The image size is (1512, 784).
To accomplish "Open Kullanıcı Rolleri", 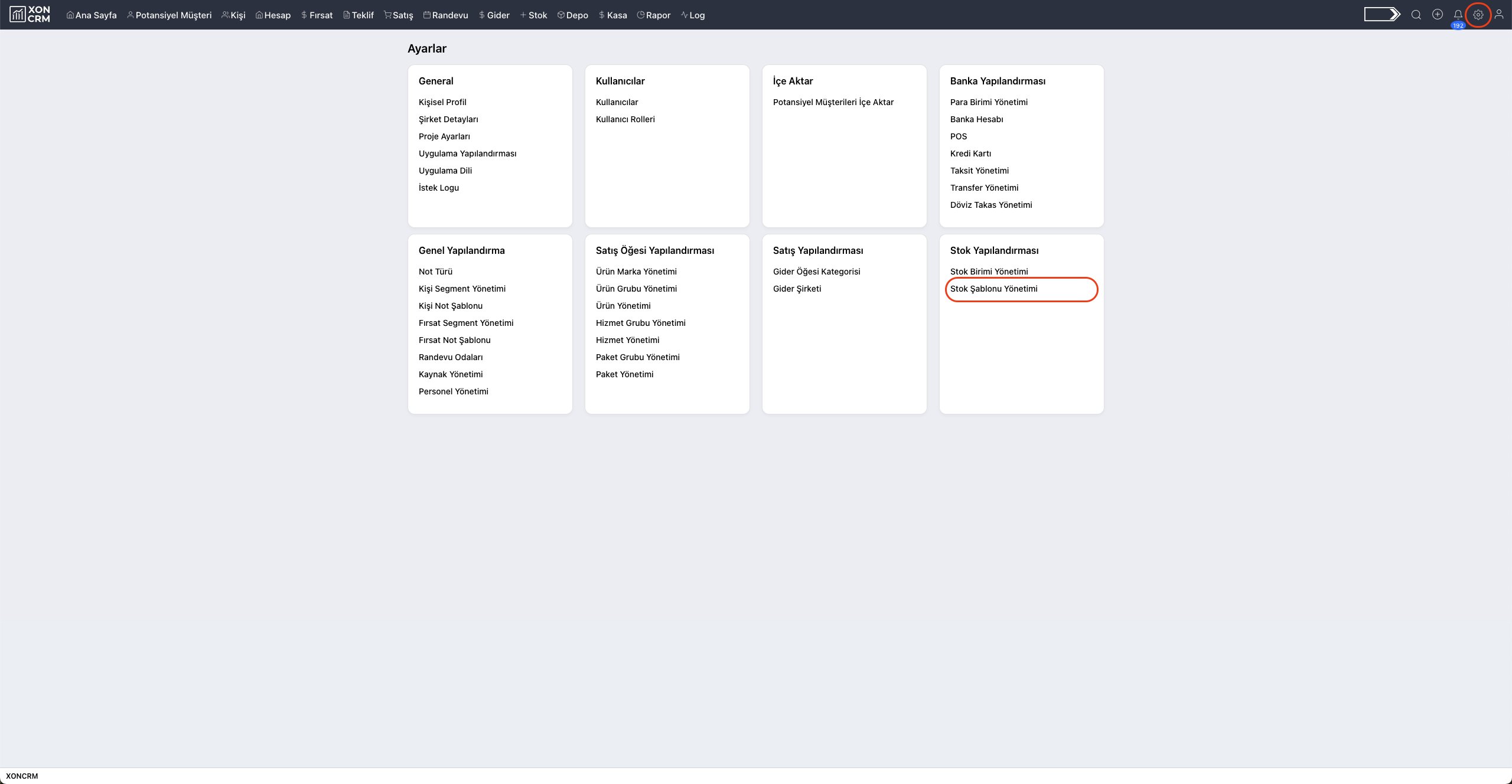I will 625,119.
